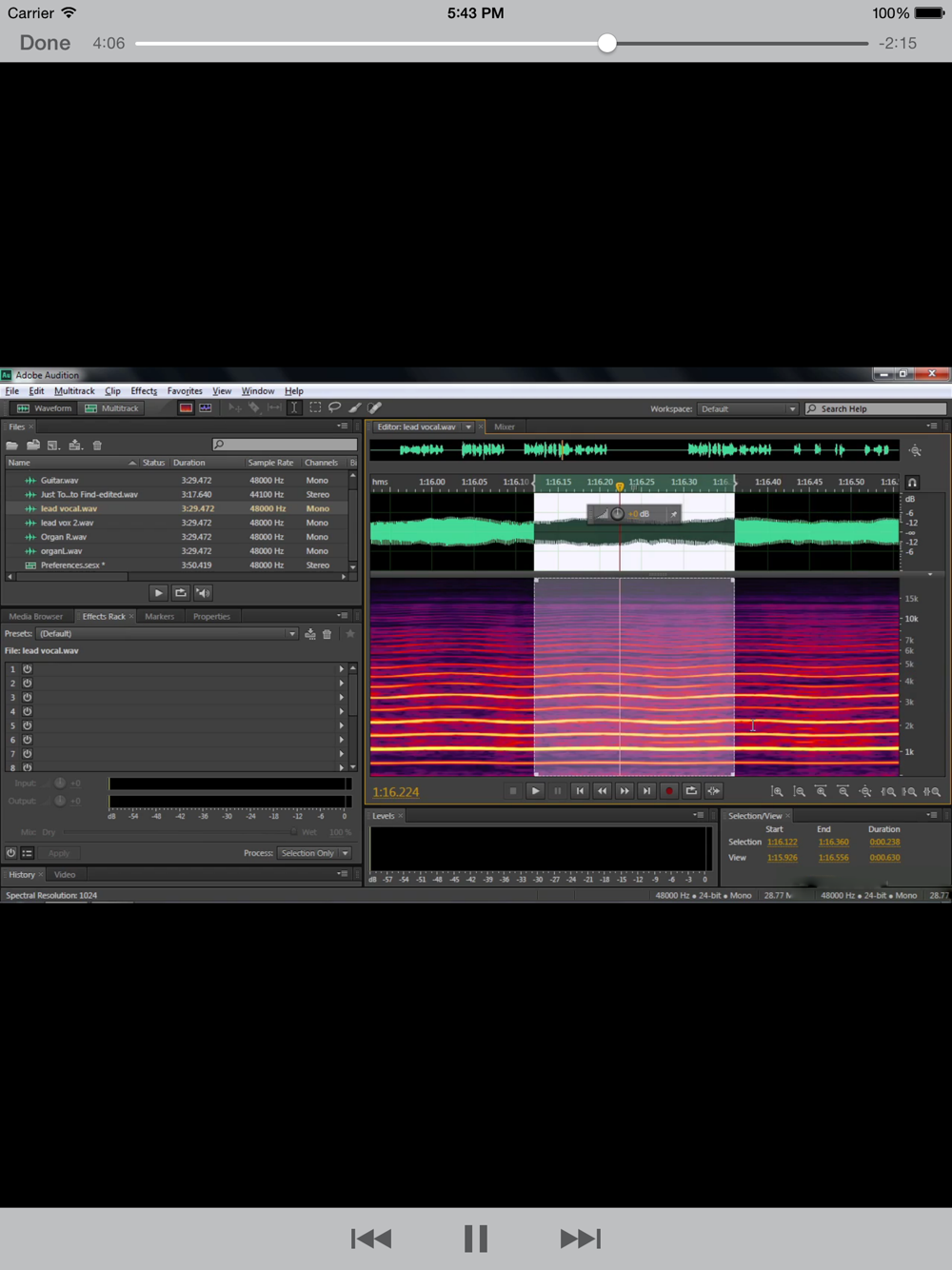
Task: Click Selection Start time 1:16.122
Action: 783,843
